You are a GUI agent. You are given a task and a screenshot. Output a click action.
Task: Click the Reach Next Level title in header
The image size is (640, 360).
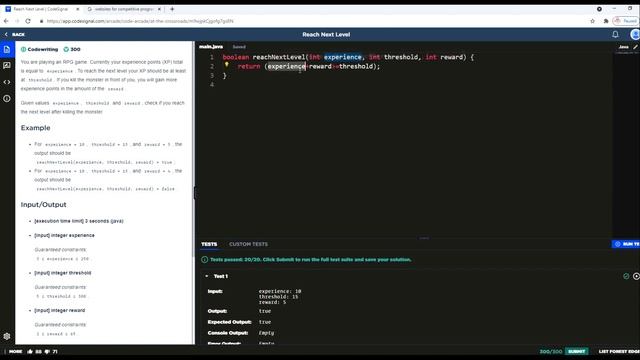(x=326, y=35)
